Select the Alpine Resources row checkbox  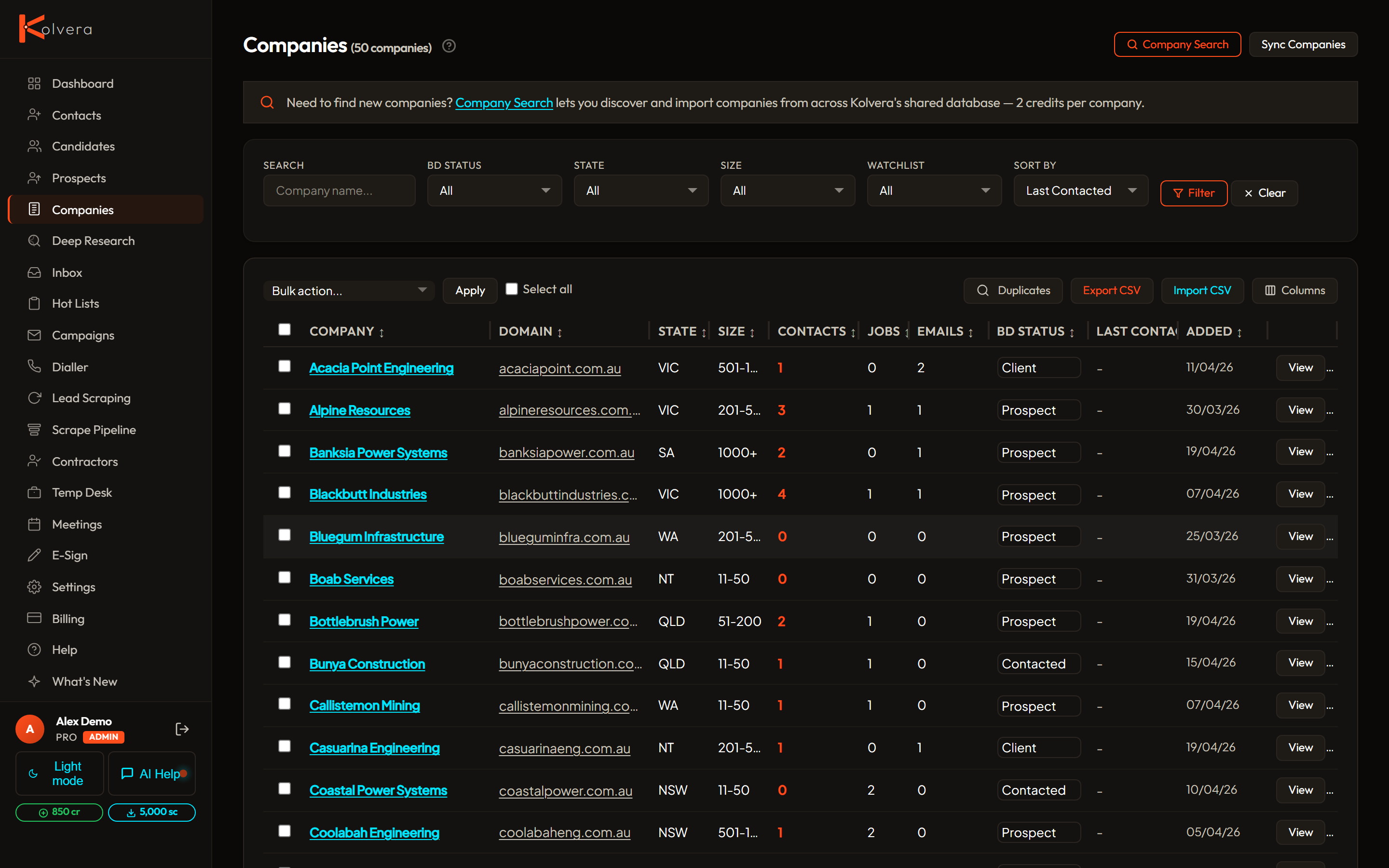coord(284,409)
